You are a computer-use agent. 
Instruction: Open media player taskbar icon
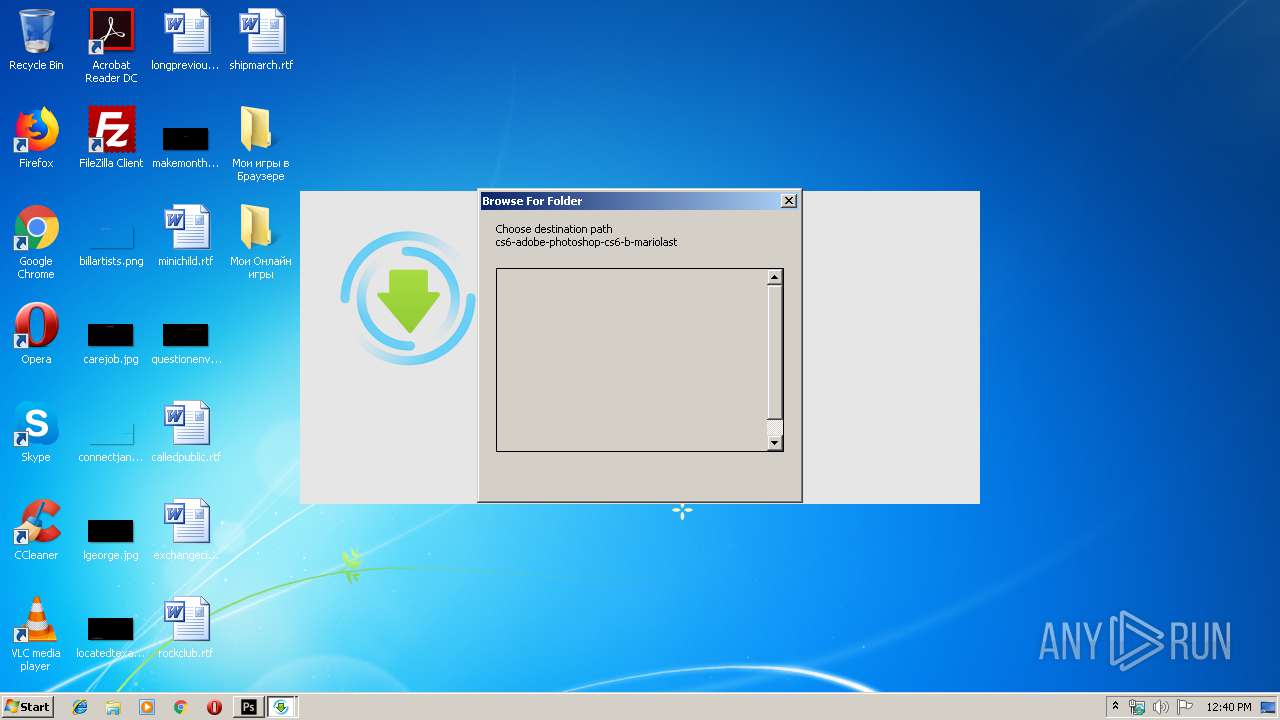point(147,707)
